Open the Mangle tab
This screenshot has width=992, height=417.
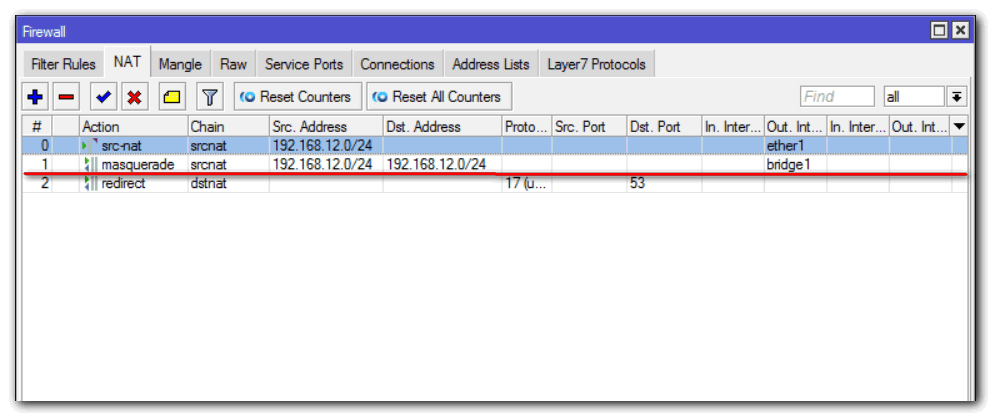click(x=180, y=64)
